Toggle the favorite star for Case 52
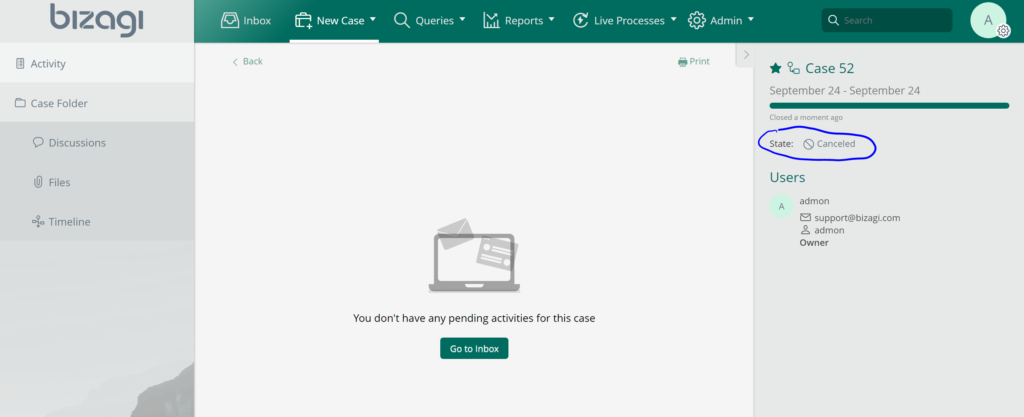Image resolution: width=1024 pixels, height=417 pixels. pyautogui.click(x=775, y=68)
